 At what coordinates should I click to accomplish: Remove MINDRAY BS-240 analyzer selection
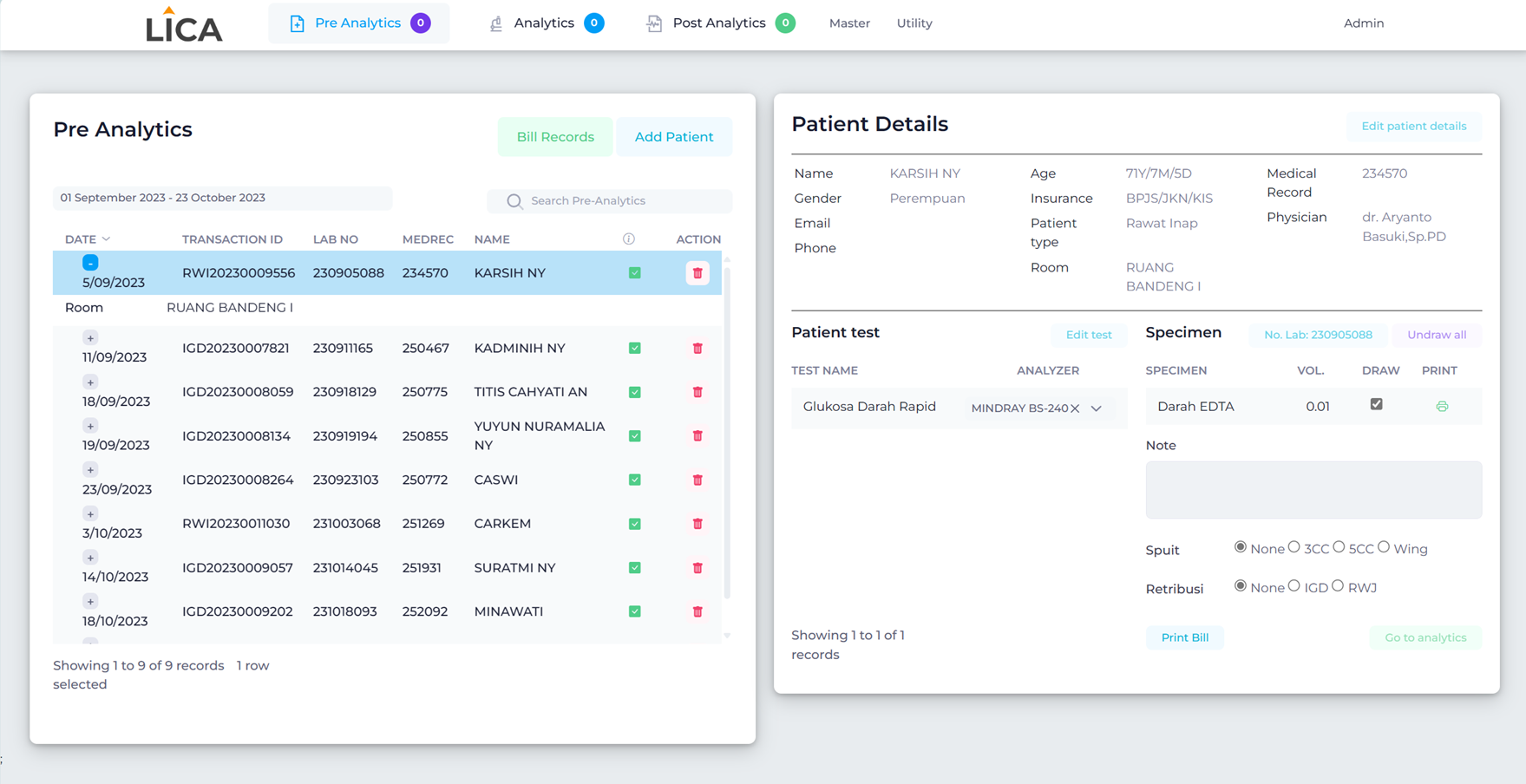(1075, 408)
